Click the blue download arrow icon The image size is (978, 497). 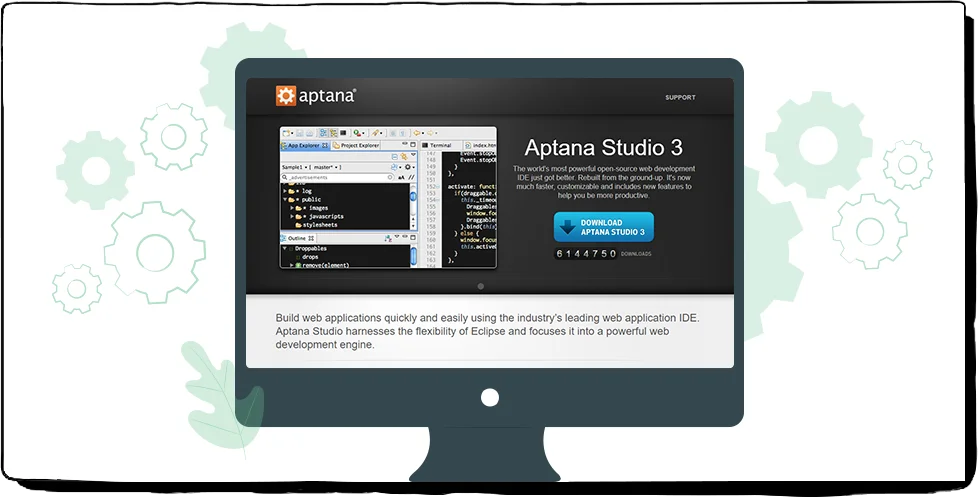point(567,227)
